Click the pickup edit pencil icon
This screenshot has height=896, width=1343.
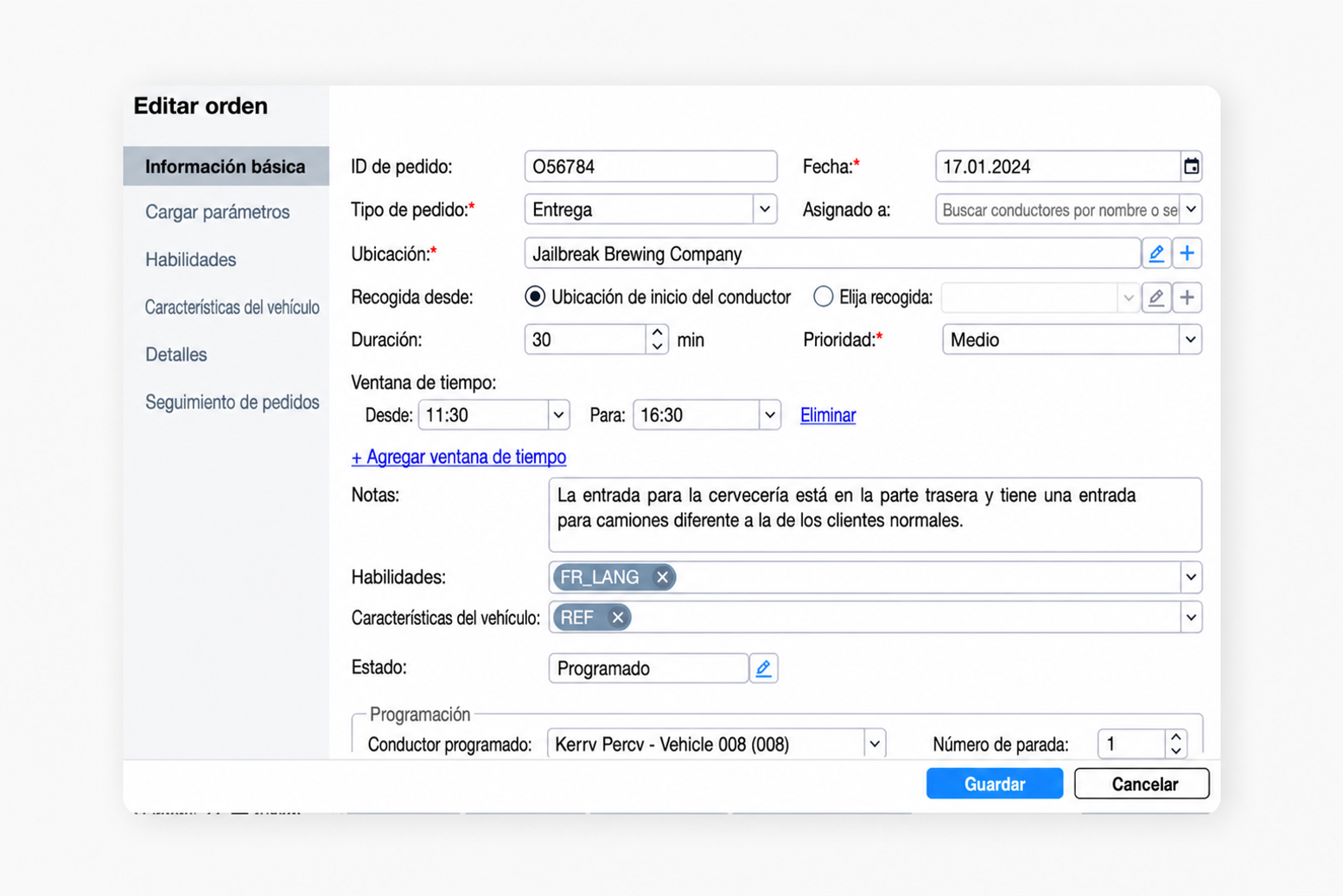[1155, 297]
